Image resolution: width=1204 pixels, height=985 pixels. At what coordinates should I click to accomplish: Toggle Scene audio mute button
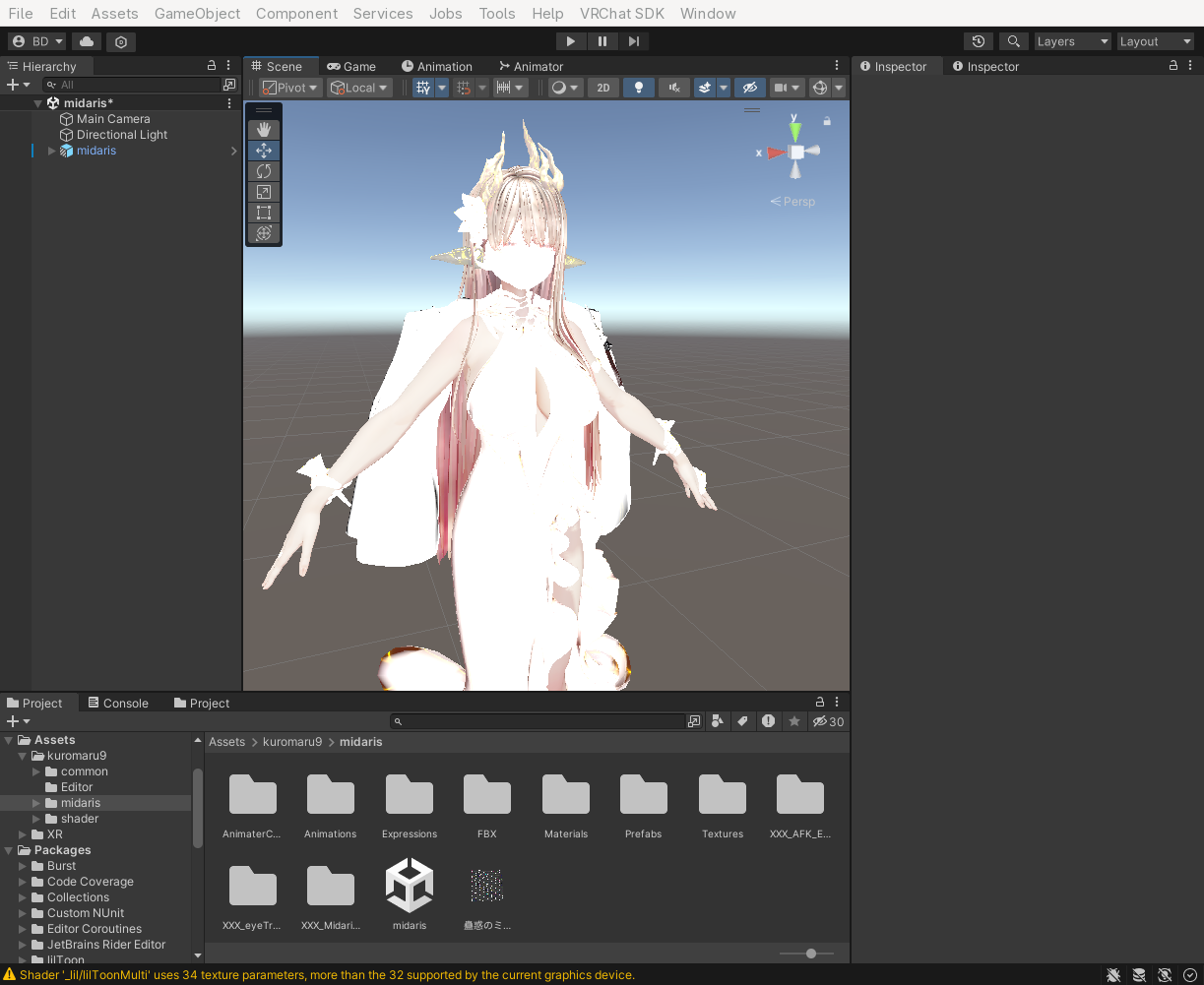coord(674,88)
